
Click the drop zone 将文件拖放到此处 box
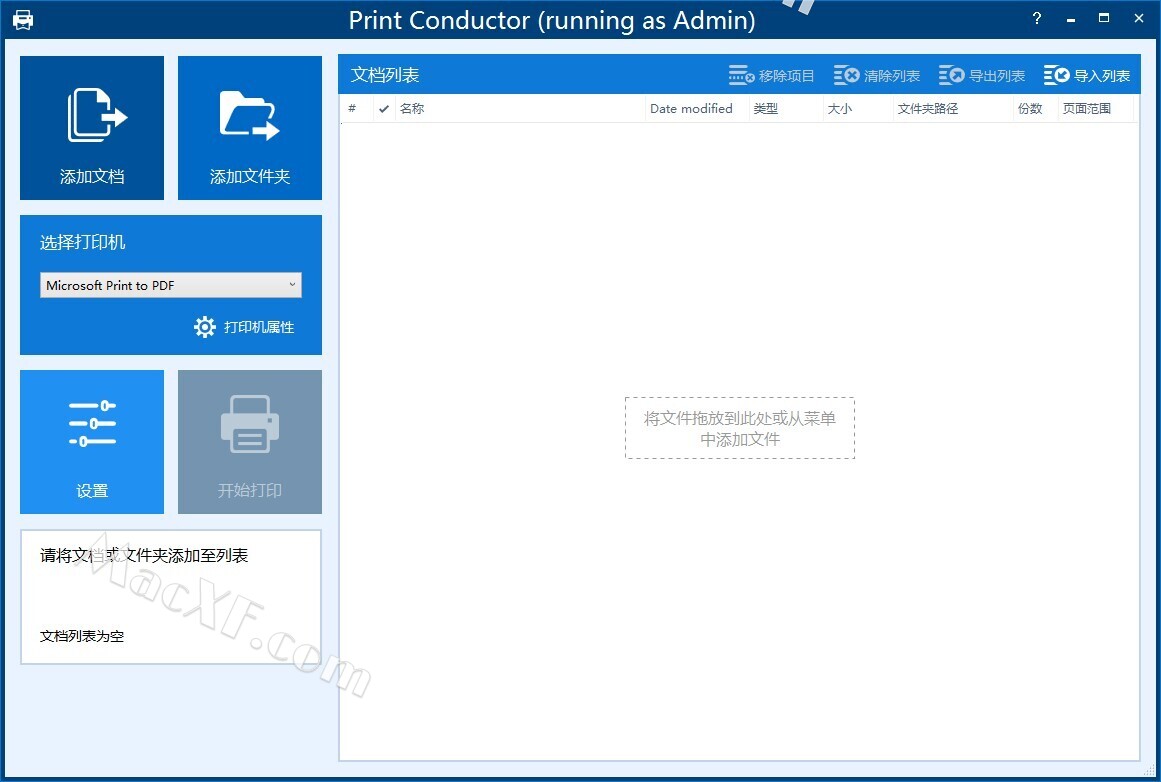(740, 429)
